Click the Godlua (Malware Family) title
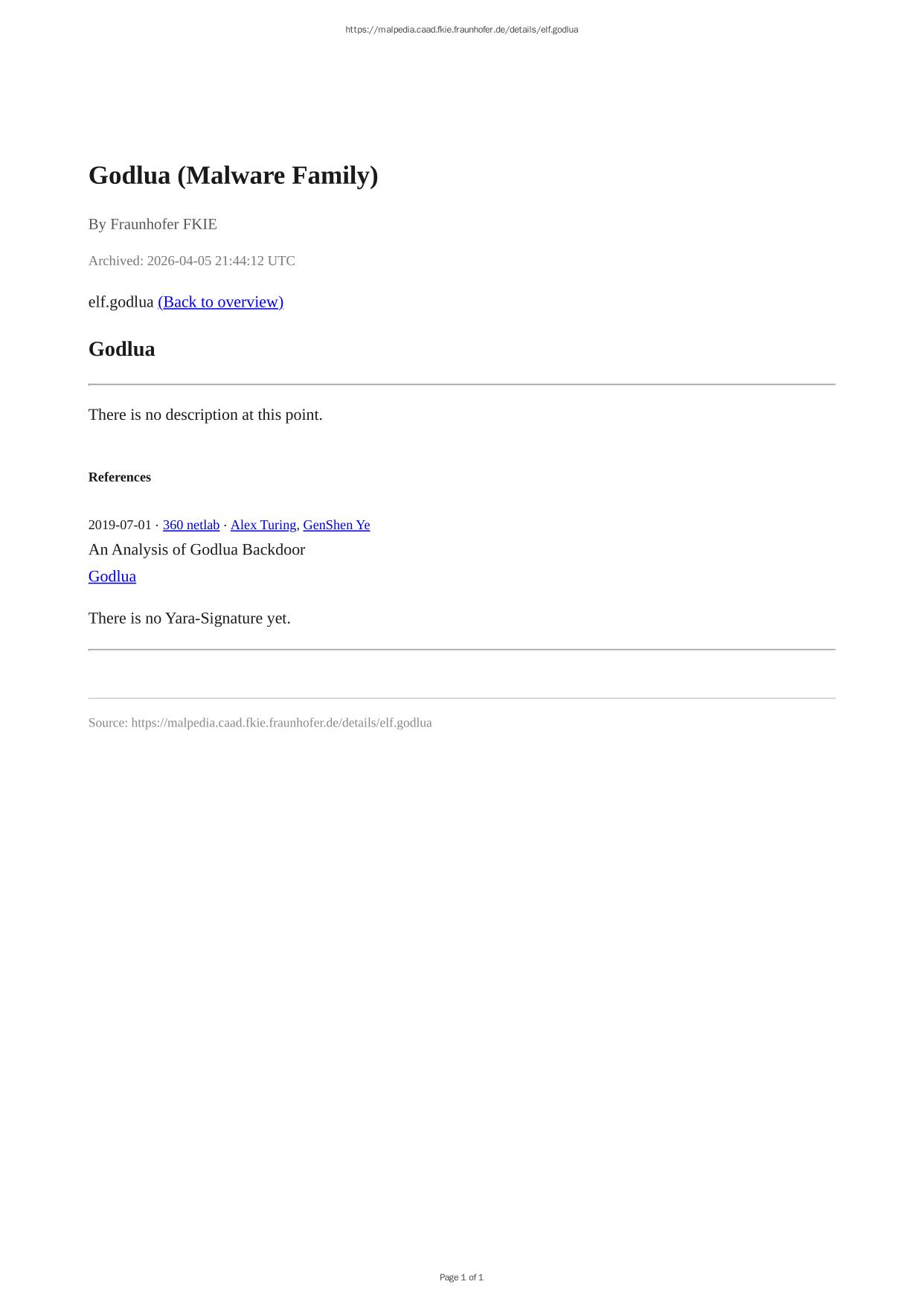Image resolution: width=924 pixels, height=1307 pixels. (x=234, y=176)
